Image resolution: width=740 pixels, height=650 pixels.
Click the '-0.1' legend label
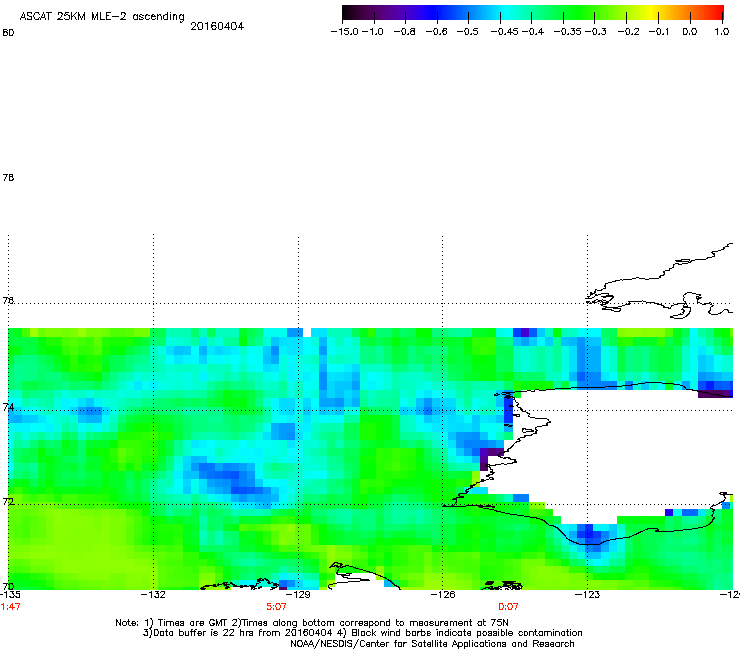(x=659, y=32)
